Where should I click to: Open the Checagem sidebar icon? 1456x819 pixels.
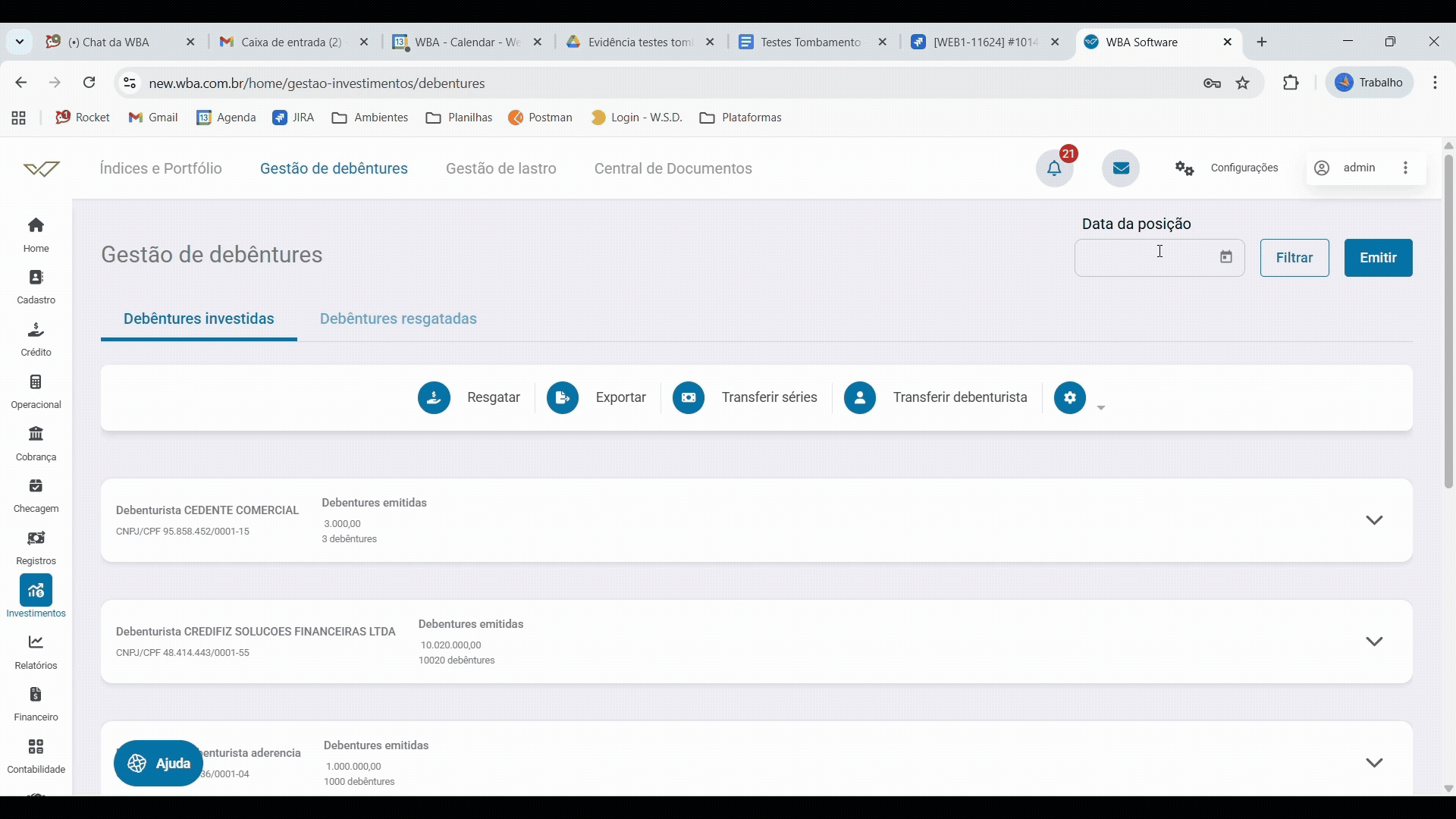point(36,487)
